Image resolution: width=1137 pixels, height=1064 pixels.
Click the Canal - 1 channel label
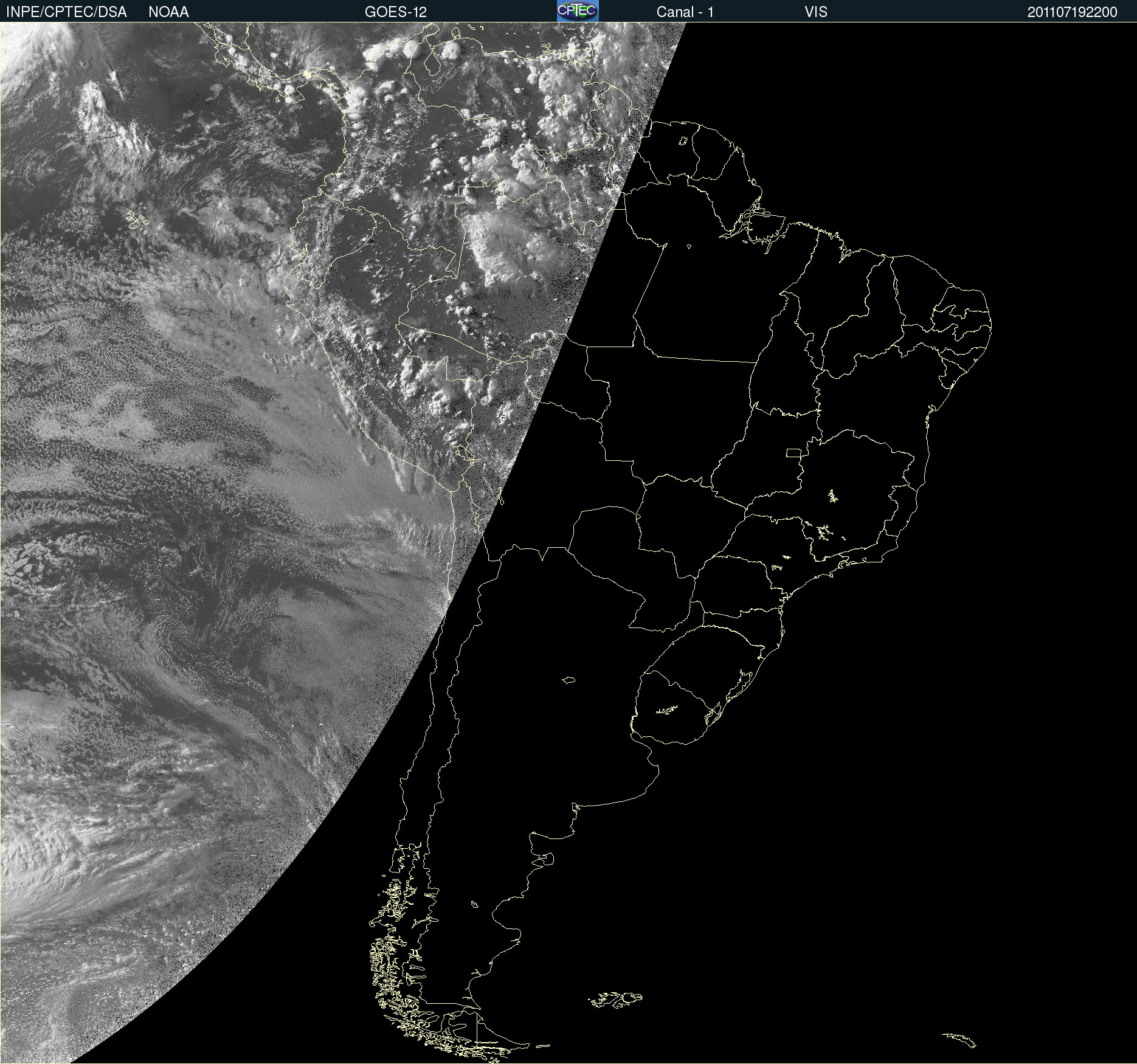pos(685,12)
